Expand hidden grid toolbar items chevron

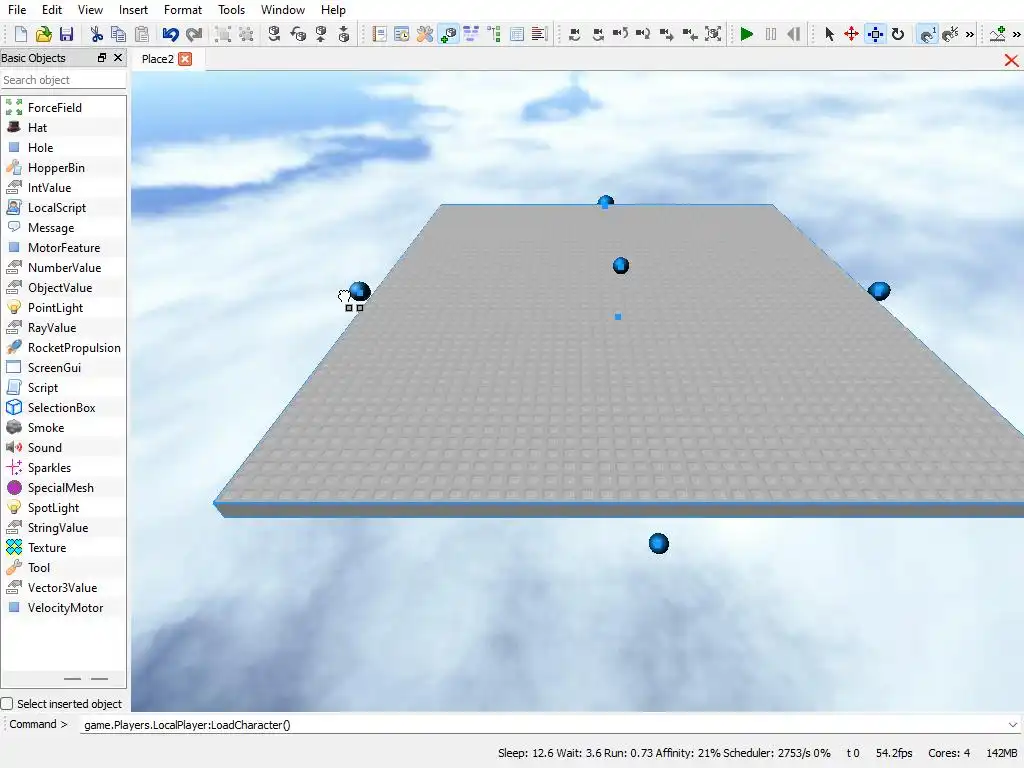pos(970,34)
